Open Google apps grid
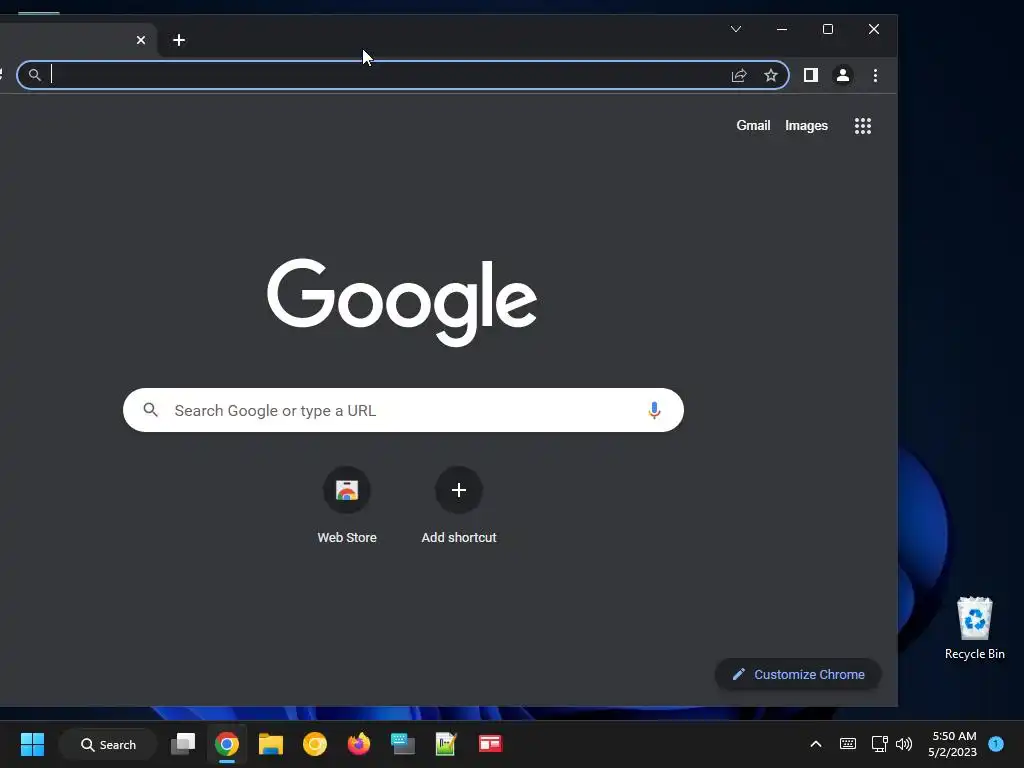1024x768 pixels. tap(863, 126)
